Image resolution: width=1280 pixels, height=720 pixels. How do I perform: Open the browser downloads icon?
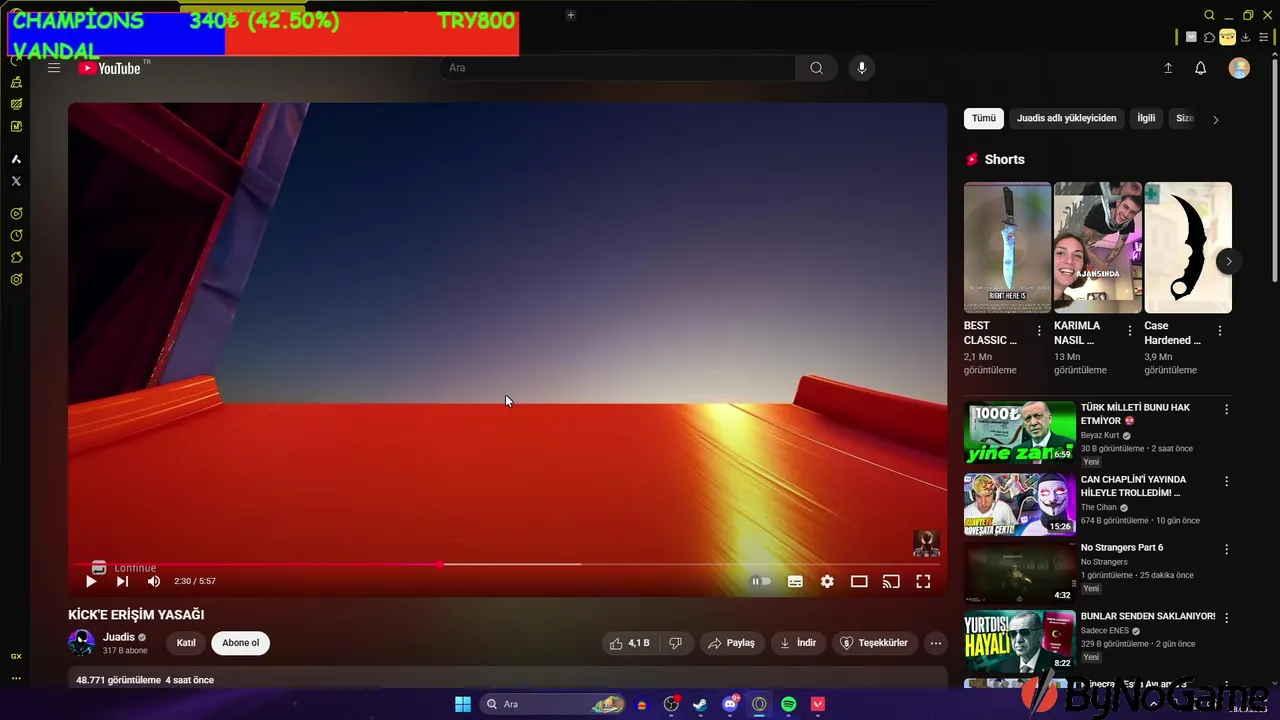1245,37
